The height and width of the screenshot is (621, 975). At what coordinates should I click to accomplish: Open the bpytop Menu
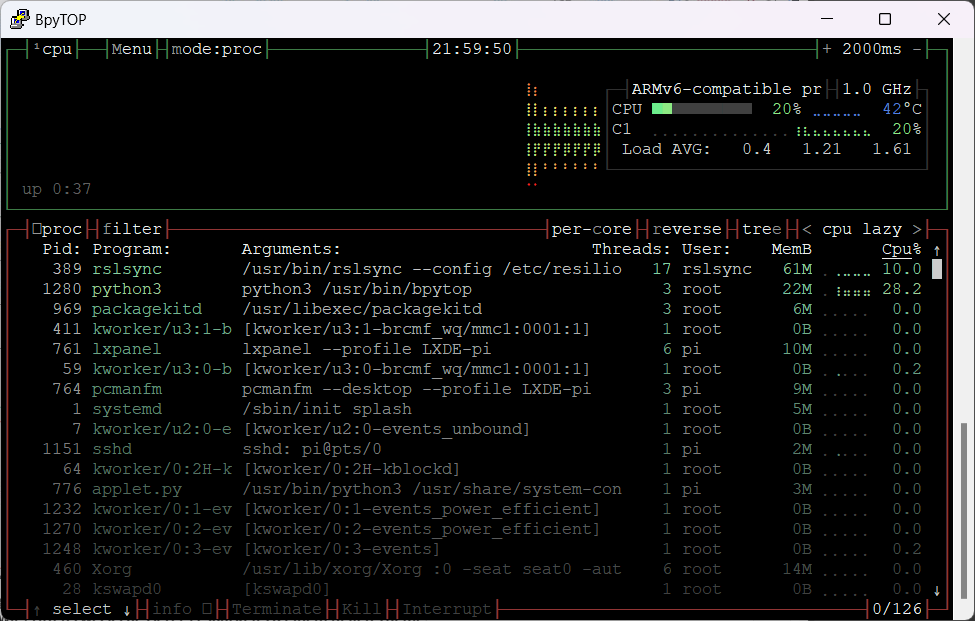coord(132,49)
